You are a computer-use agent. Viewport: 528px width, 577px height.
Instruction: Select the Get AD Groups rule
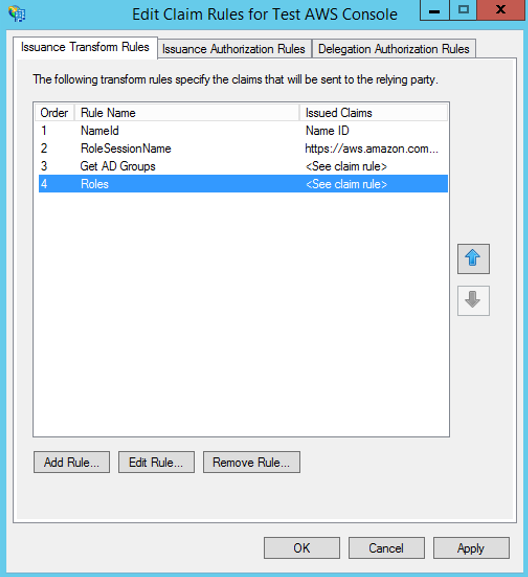pyautogui.click(x=243, y=166)
